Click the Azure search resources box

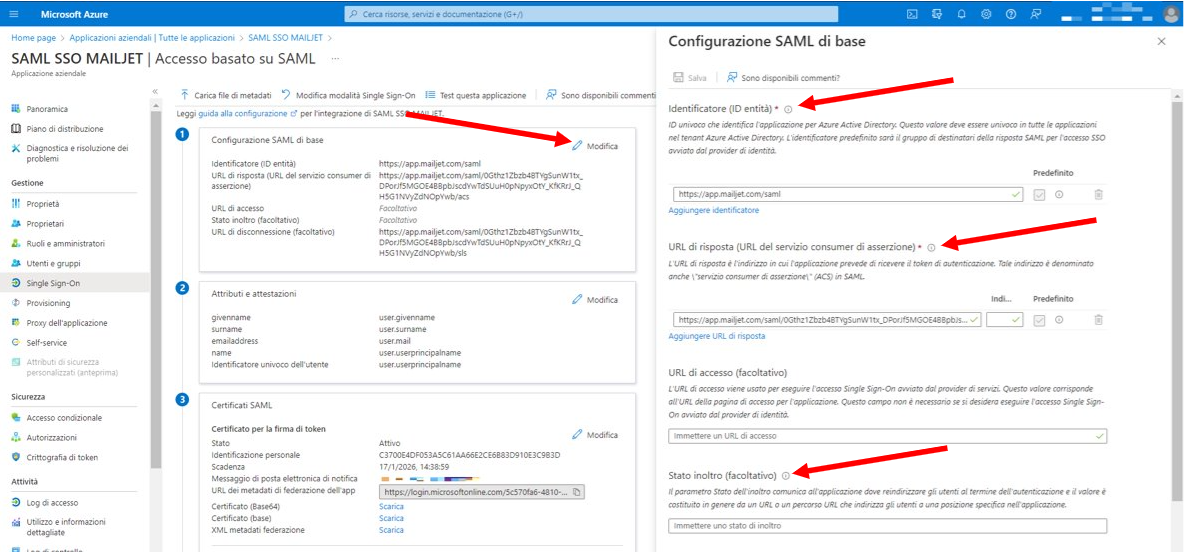point(591,14)
